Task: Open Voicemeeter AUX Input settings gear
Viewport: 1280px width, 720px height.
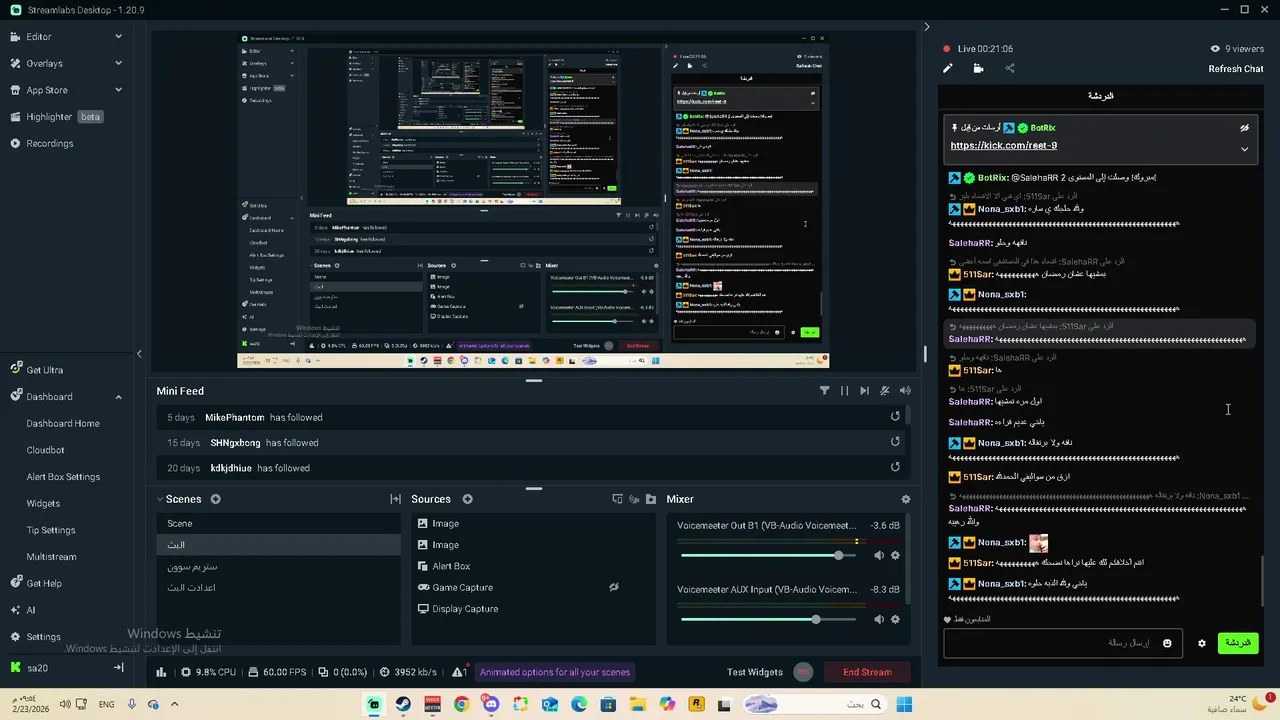Action: pyautogui.click(x=895, y=619)
